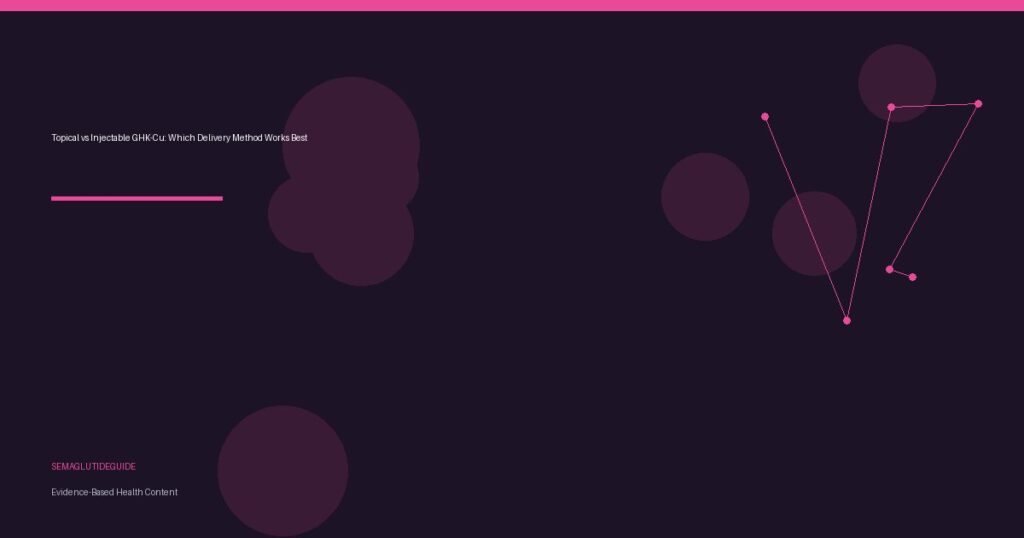Viewport: 1024px width, 538px height.
Task: Click the pink dot inside the top-right circle
Action: [891, 107]
